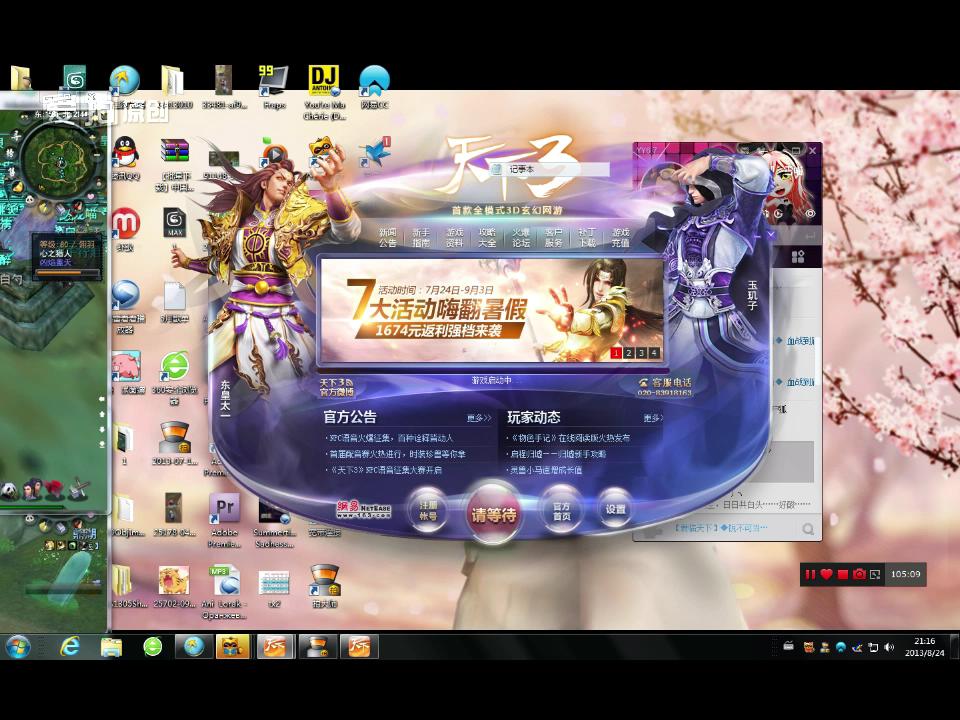
Task: Open the DJ Antoine music file
Action: pyautogui.click(x=324, y=92)
